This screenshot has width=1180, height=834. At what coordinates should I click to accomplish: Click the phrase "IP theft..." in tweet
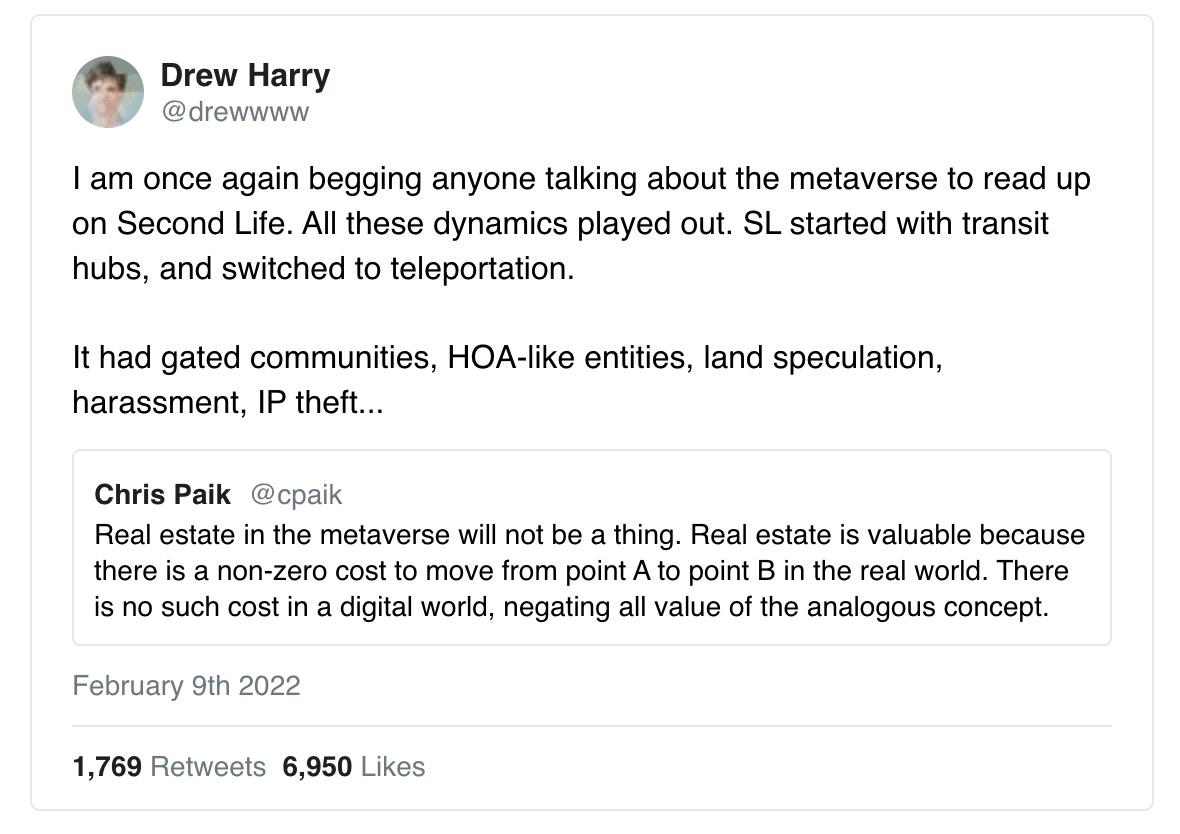tap(321, 402)
